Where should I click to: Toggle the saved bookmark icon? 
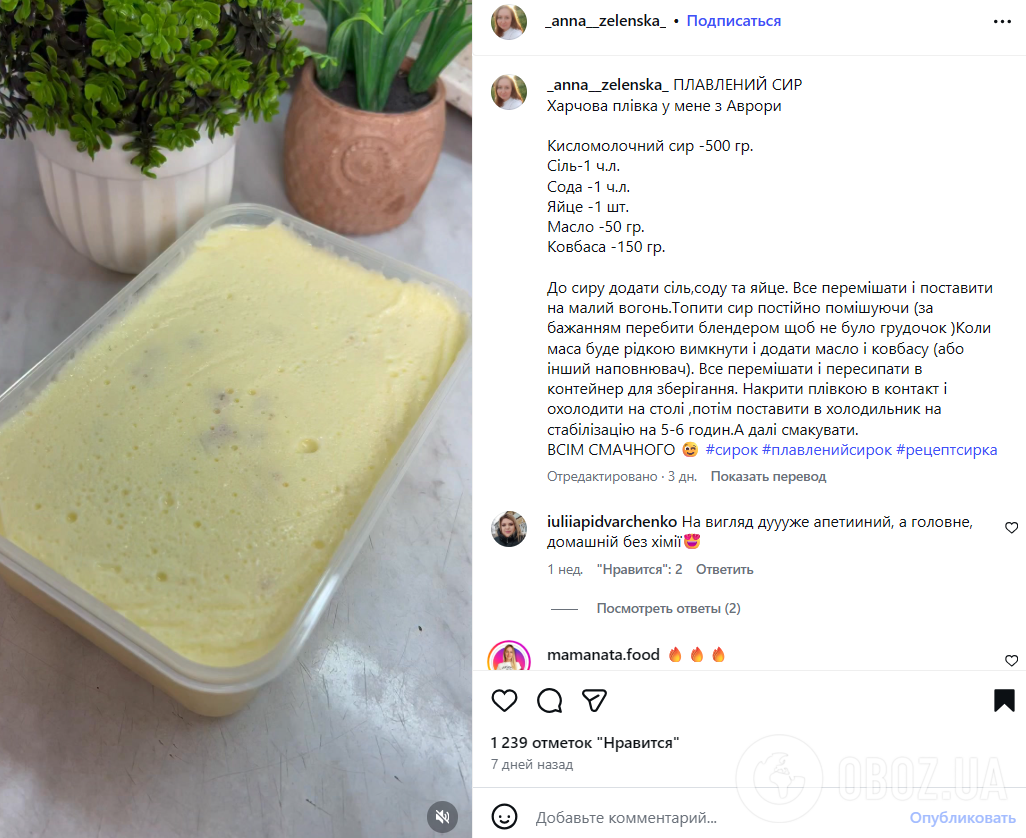pyautogui.click(x=1004, y=701)
